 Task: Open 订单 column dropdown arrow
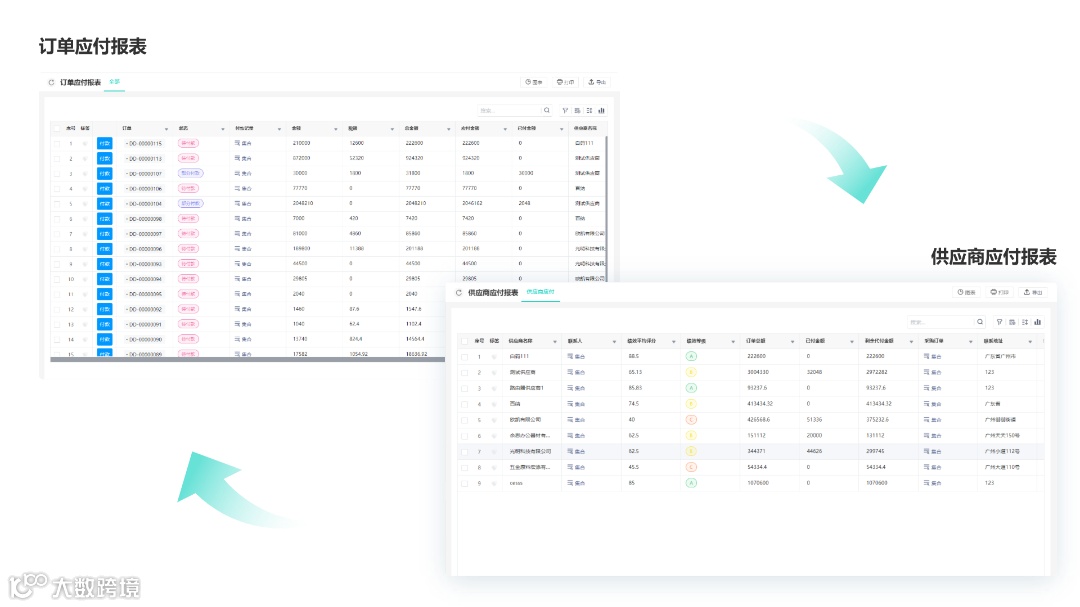click(166, 129)
